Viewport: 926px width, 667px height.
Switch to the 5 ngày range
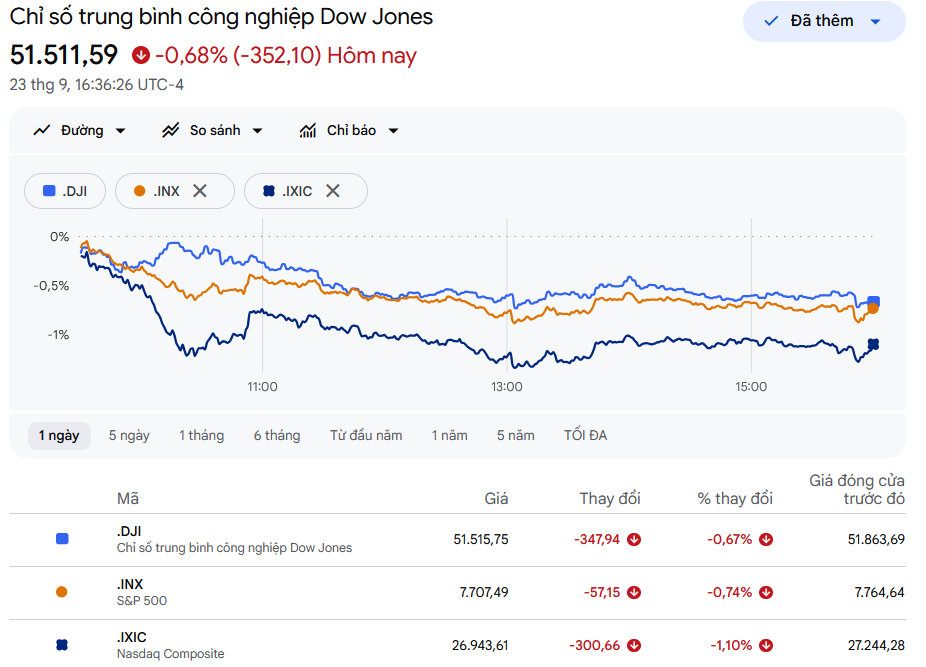(x=129, y=435)
